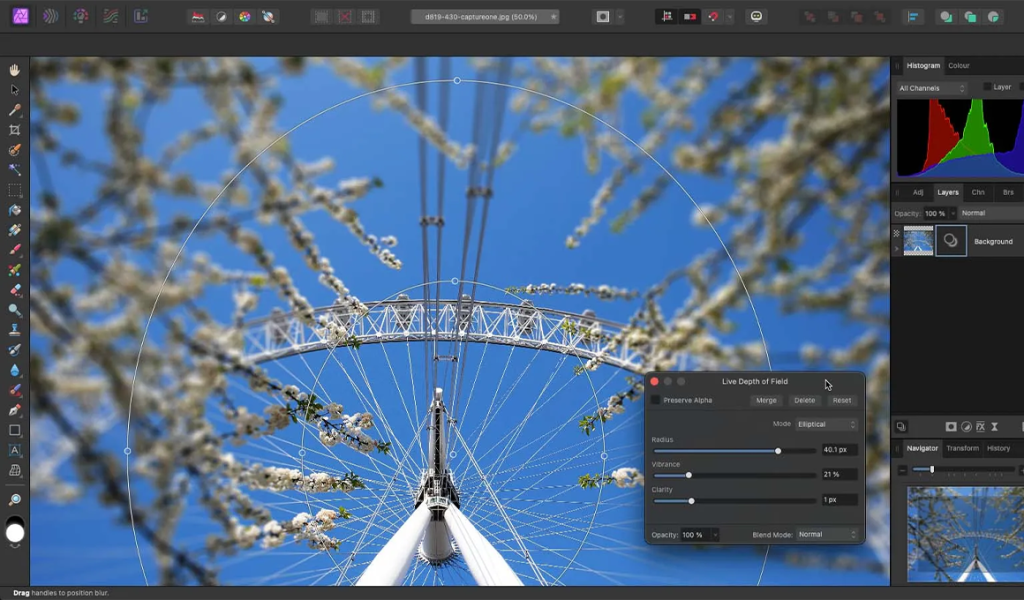Click the Mask Layer icon below Layers list
This screenshot has width=1024, height=600.
click(951, 426)
